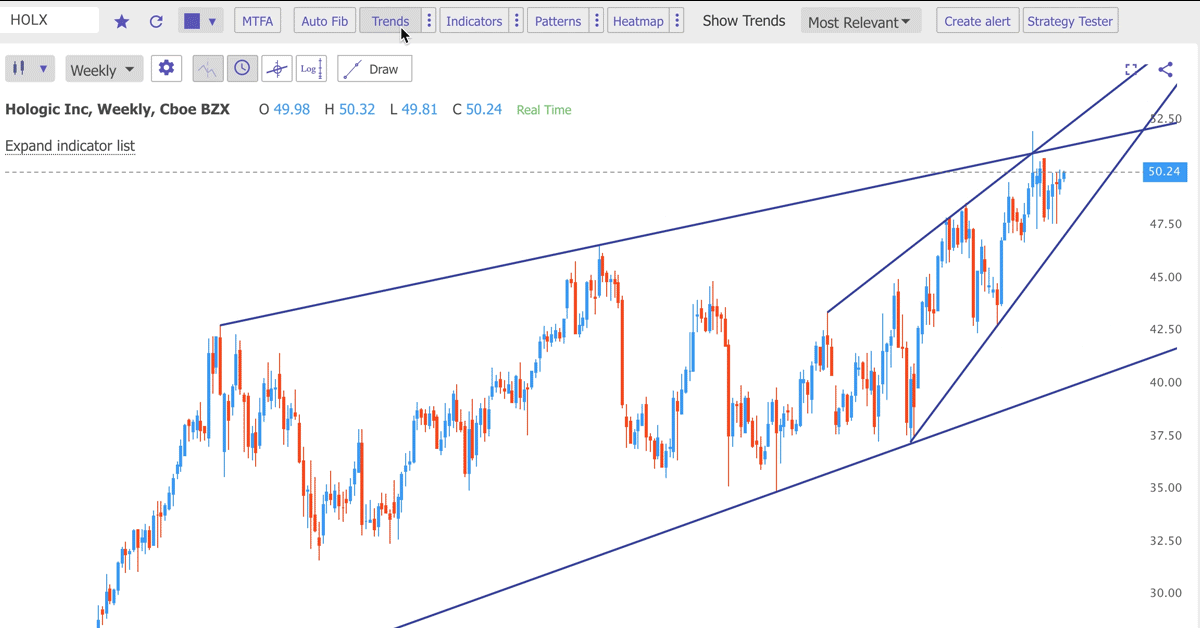Enable the crosshair cursor tool
The width and height of the screenshot is (1200, 628).
click(277, 68)
